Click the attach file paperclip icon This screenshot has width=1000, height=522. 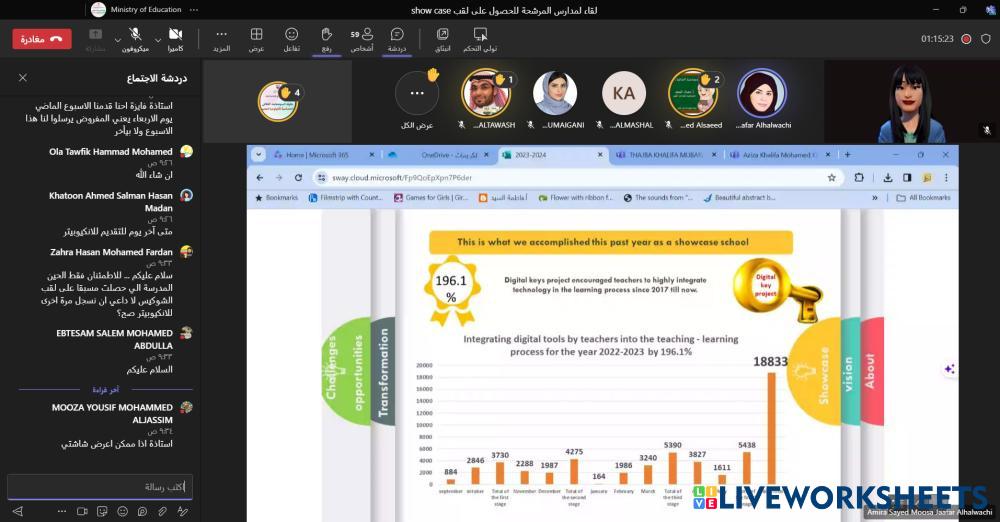click(x=164, y=511)
